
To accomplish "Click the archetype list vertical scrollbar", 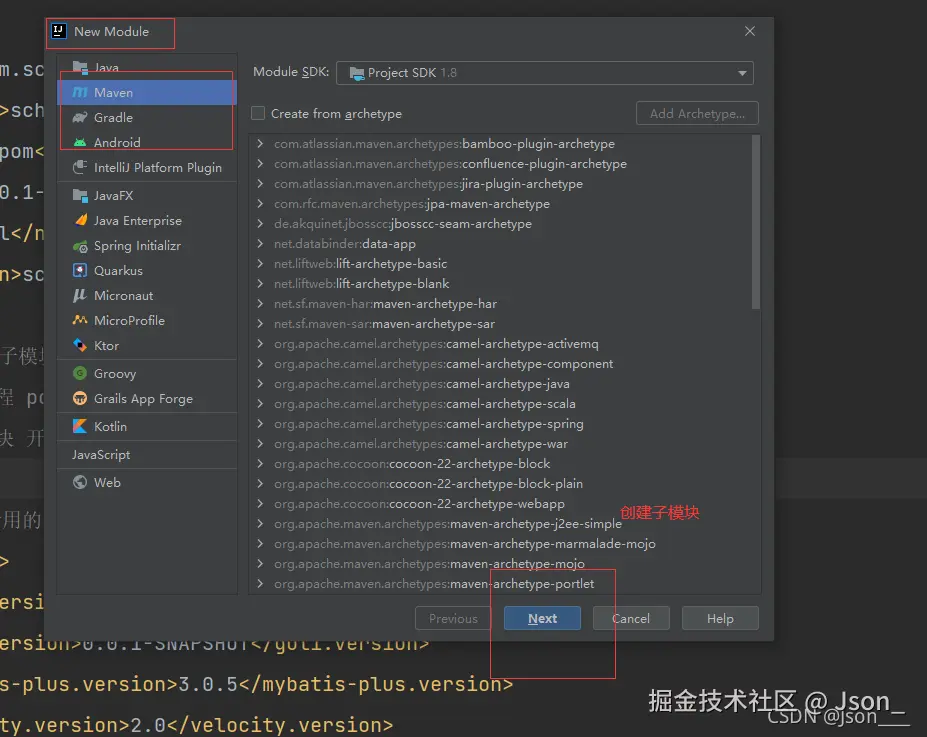I will tap(756, 222).
